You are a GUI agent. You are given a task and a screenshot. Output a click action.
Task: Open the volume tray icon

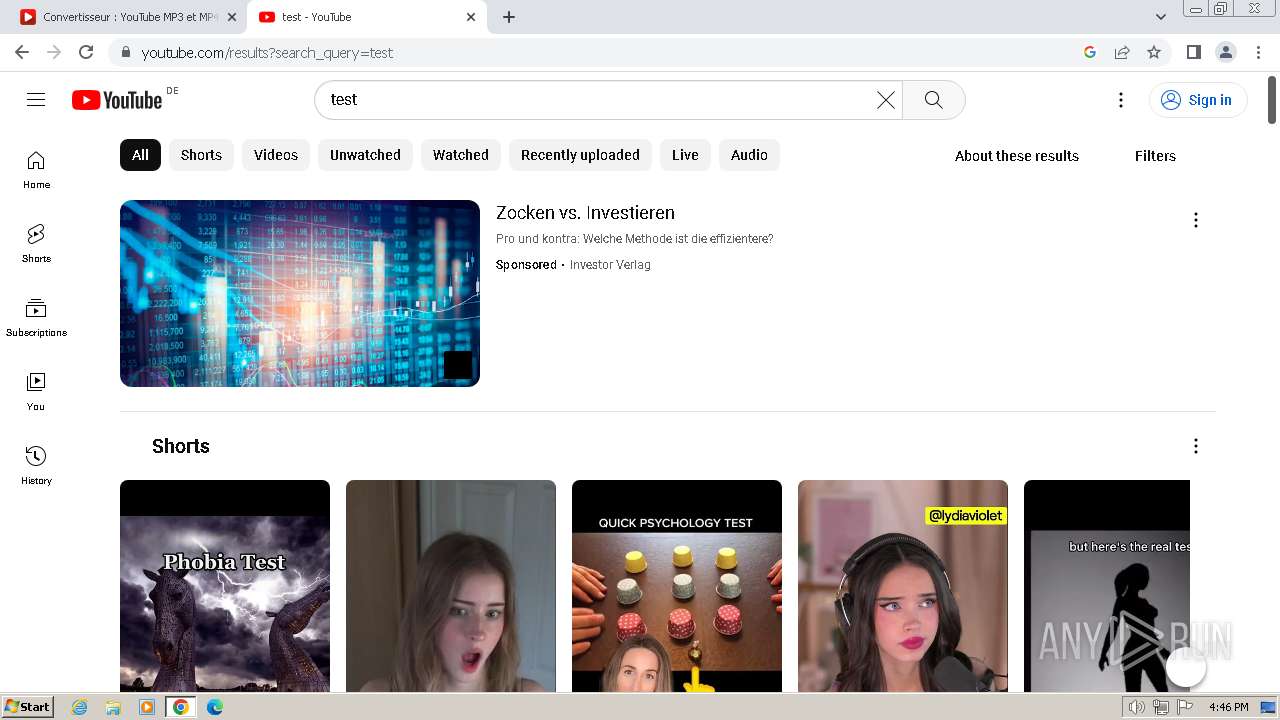click(x=1136, y=707)
